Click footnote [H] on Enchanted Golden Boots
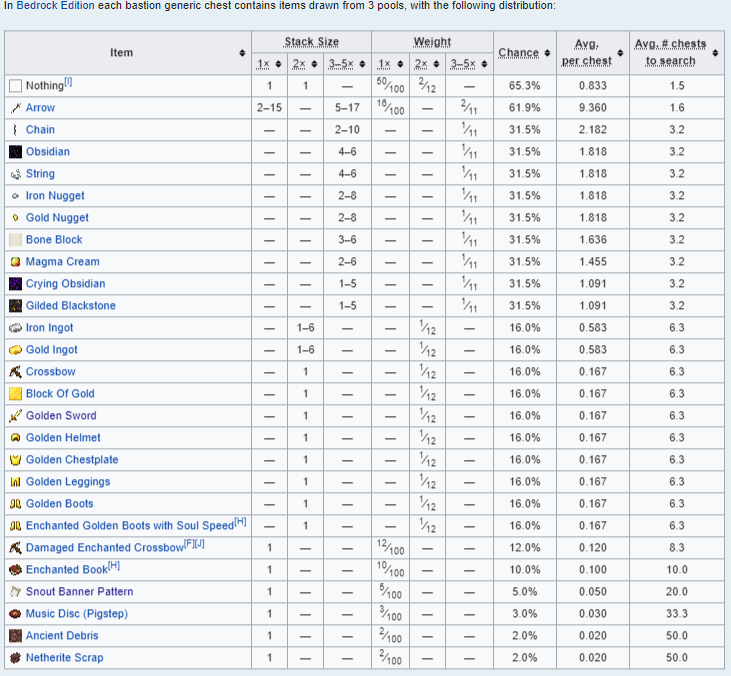Screen dimensions: 731x676 [240, 522]
